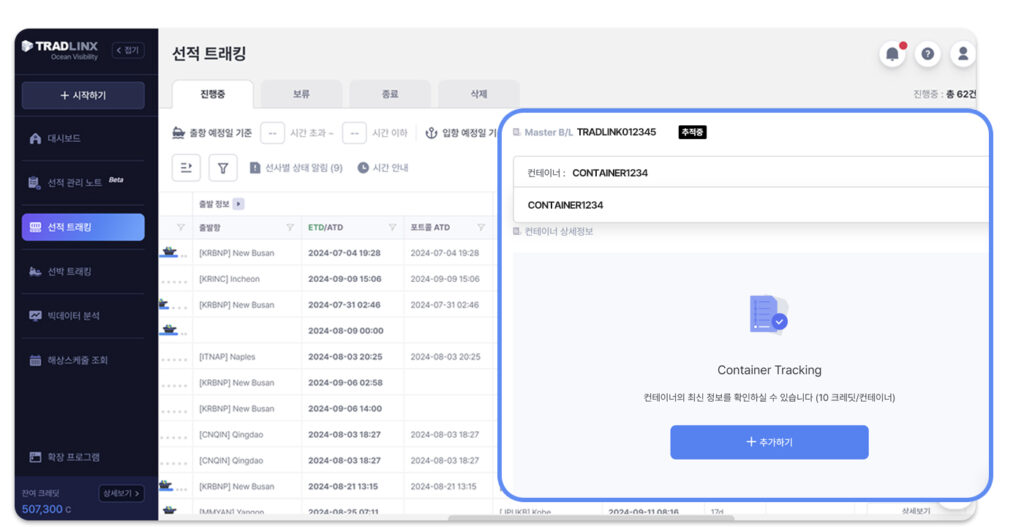Image resolution: width=1024 pixels, height=527 pixels.
Task: Click Master B/L number TRADLINK012345
Action: tap(616, 132)
